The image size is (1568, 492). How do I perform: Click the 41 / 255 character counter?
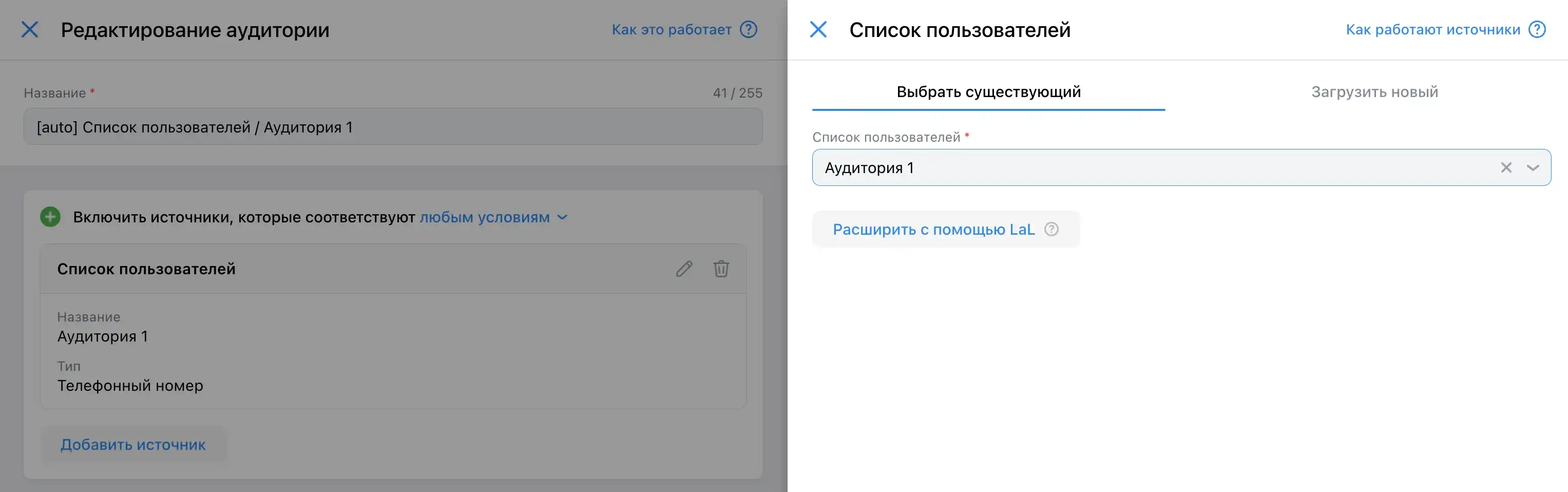pyautogui.click(x=737, y=93)
